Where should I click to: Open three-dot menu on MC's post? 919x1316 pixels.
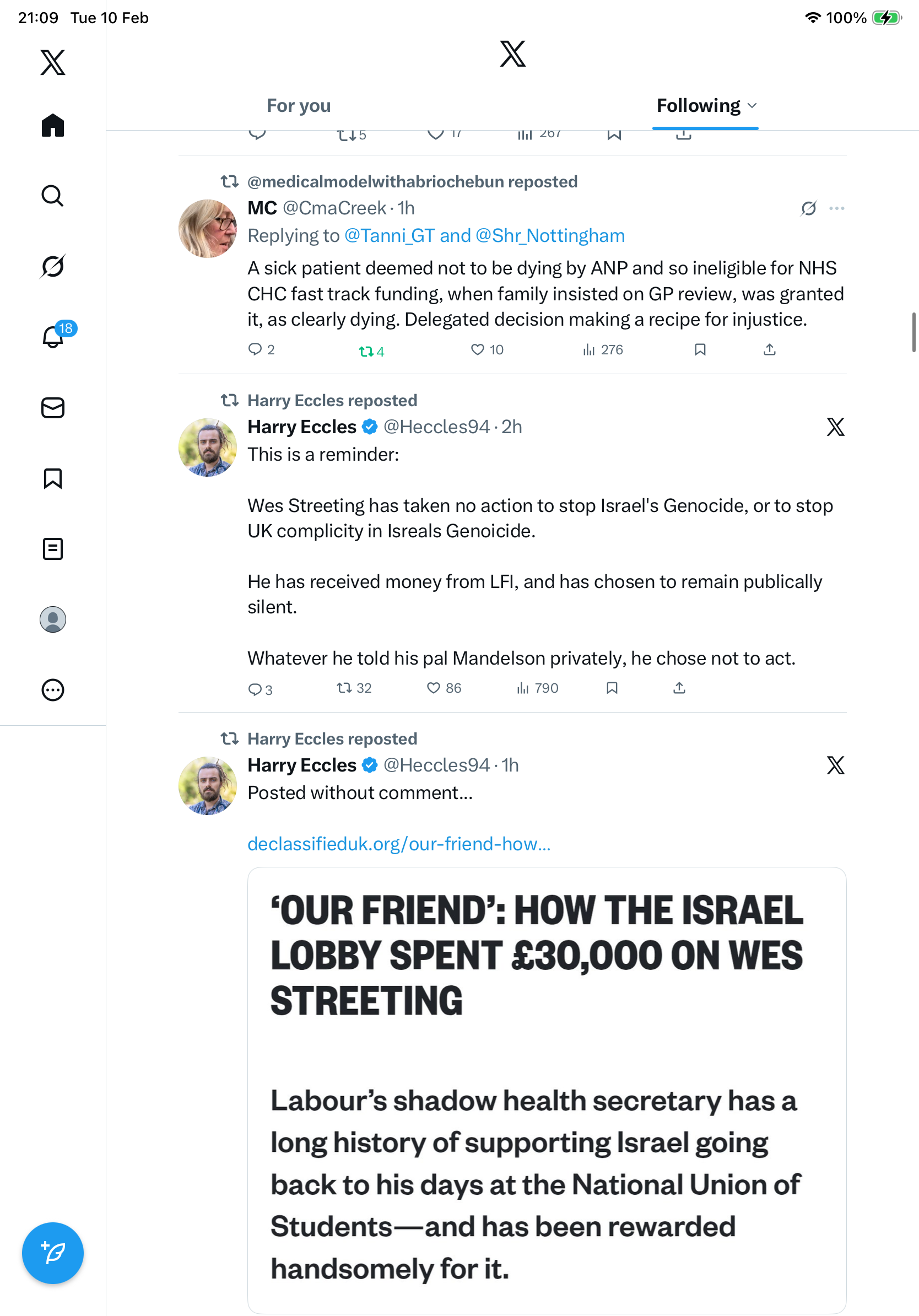coord(836,209)
